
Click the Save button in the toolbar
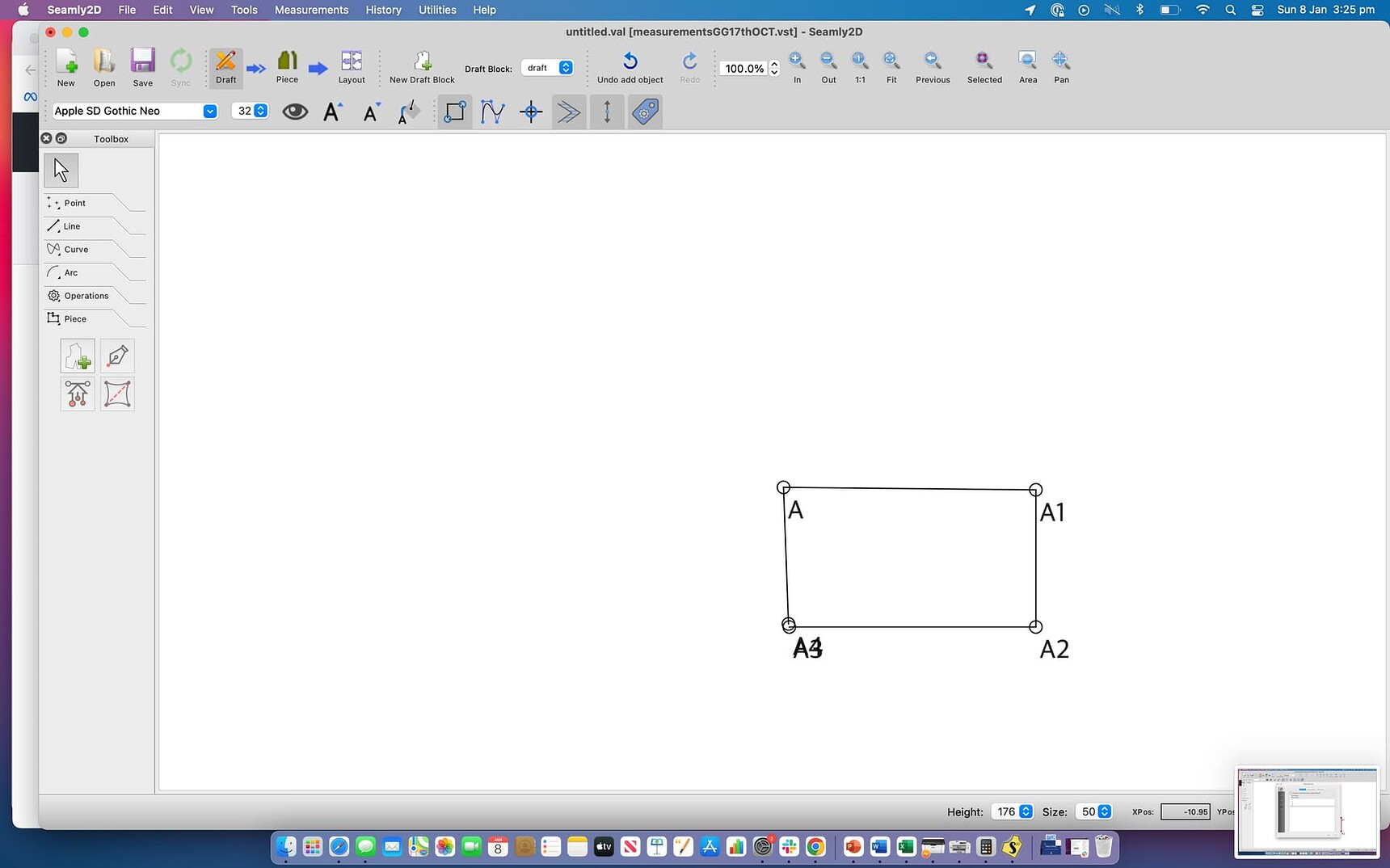point(142,65)
